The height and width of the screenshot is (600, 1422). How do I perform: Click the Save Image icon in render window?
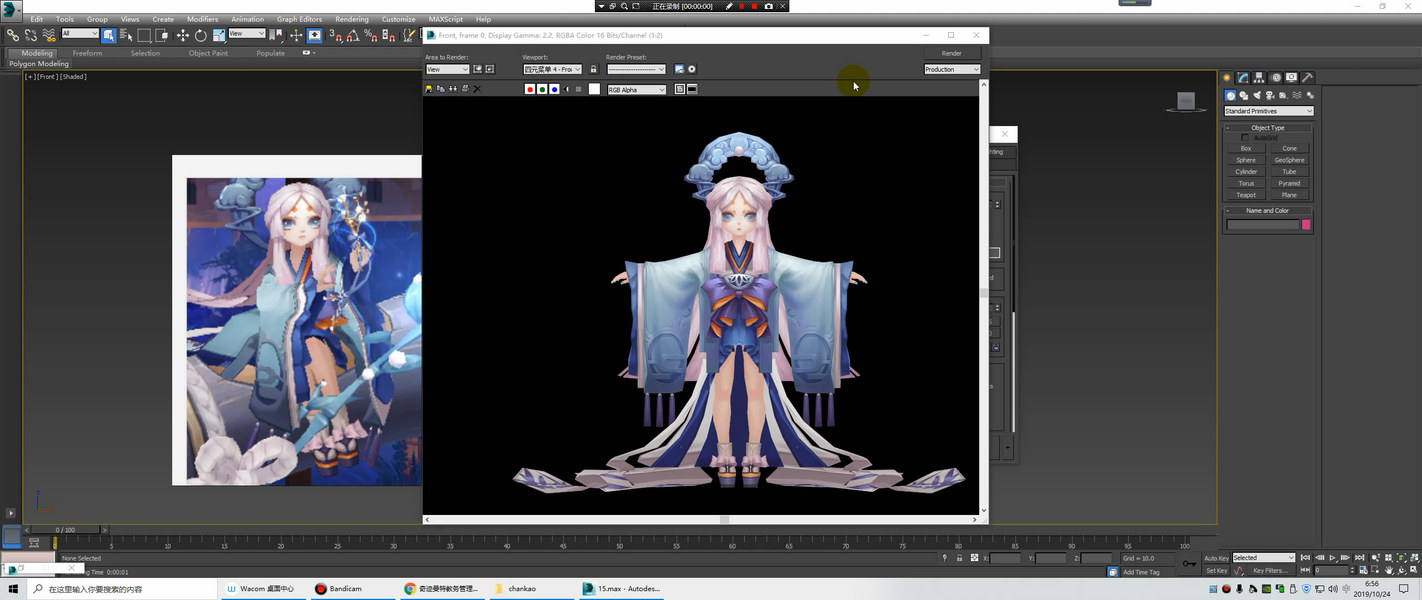(428, 89)
